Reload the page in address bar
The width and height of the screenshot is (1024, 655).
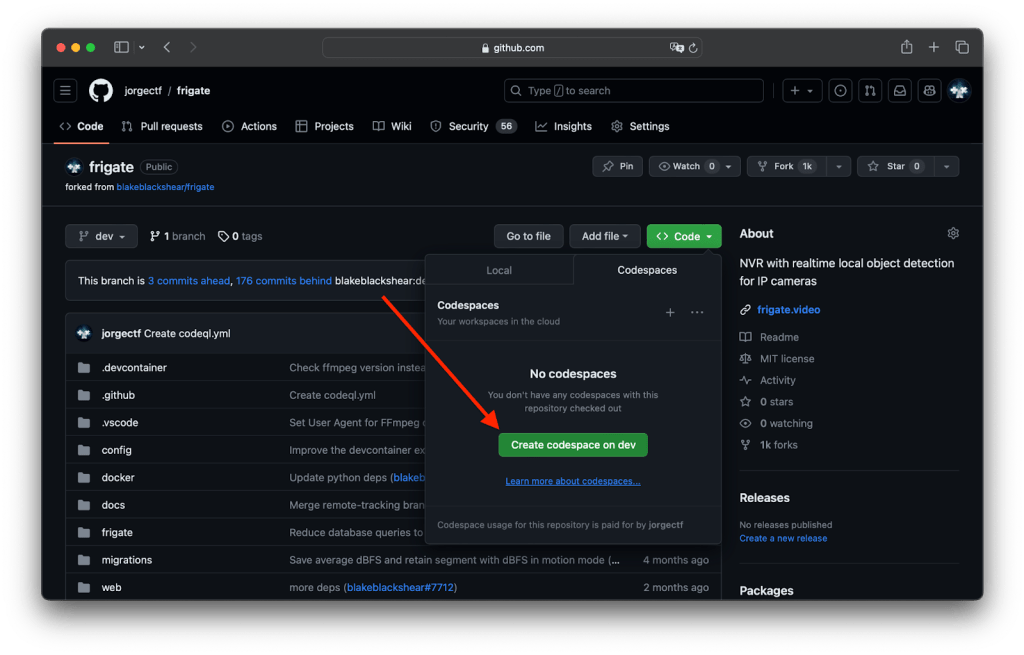click(x=693, y=48)
